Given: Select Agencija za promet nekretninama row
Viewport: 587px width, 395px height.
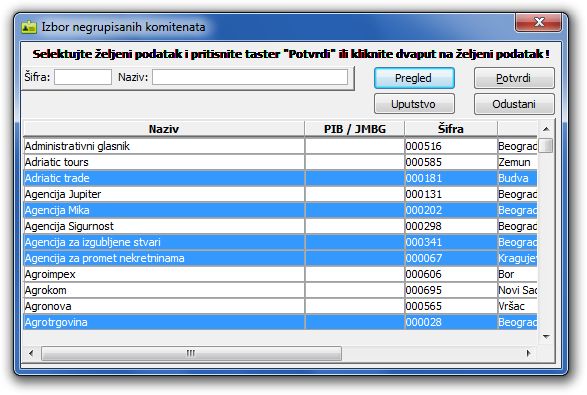Looking at the screenshot, I should tap(280, 258).
